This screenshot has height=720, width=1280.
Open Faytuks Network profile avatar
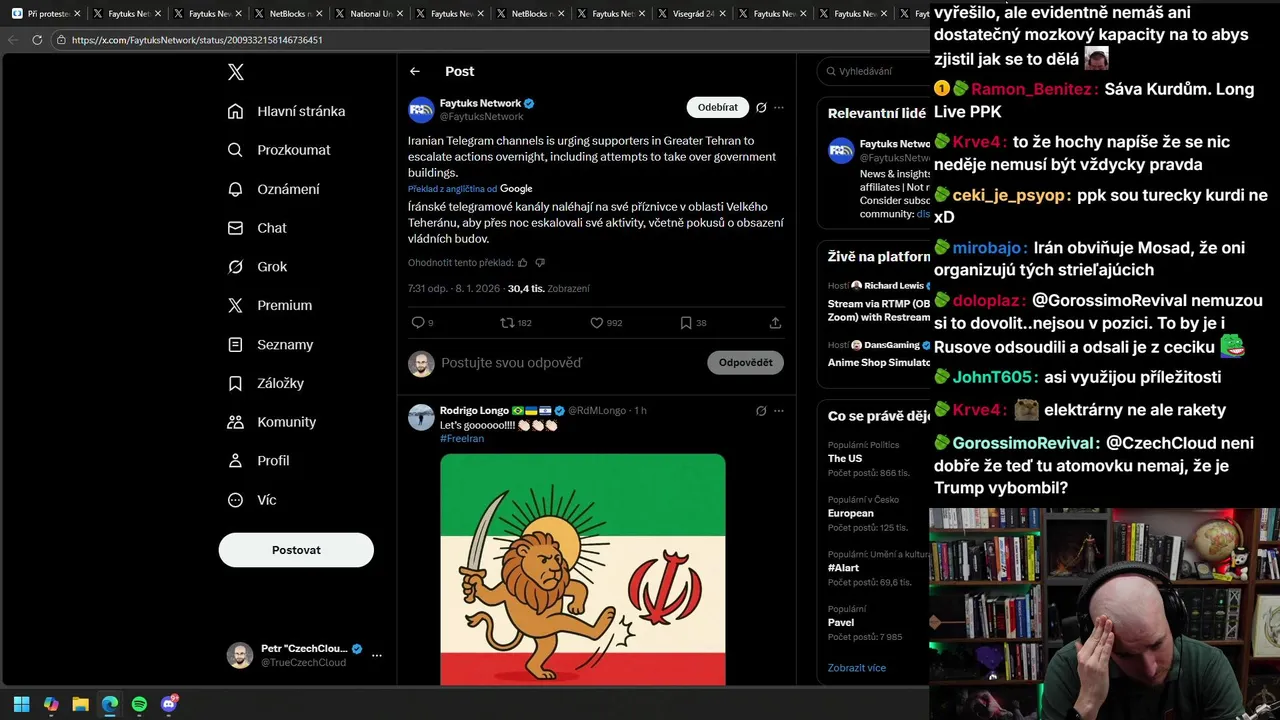pos(421,110)
